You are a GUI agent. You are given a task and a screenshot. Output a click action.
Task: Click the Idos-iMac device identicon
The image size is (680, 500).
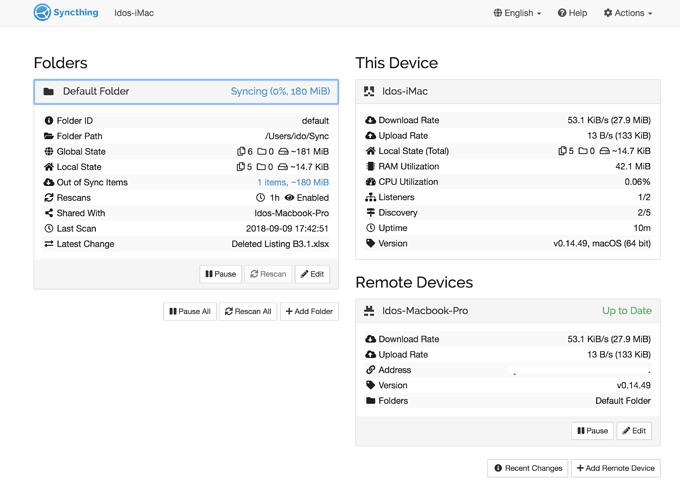(x=369, y=92)
